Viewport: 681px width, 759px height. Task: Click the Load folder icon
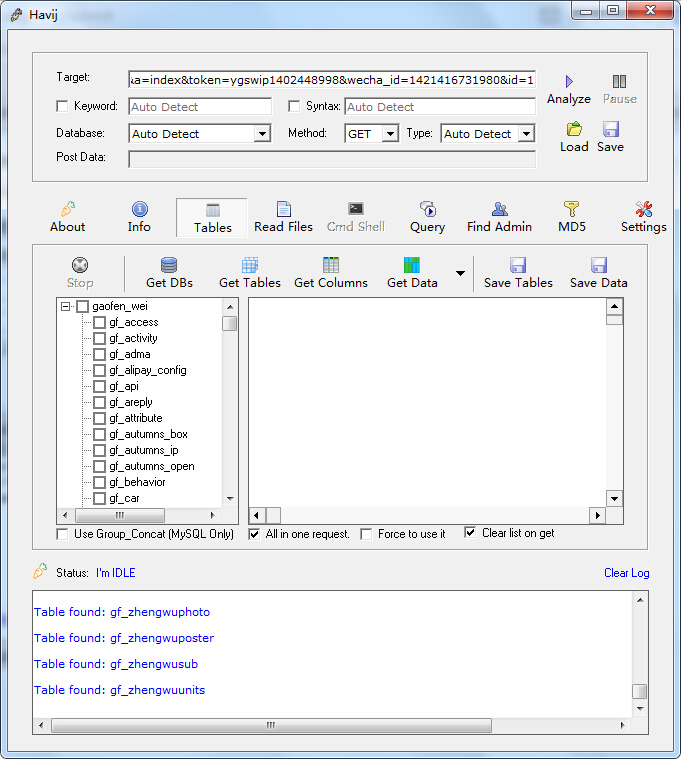(x=574, y=129)
